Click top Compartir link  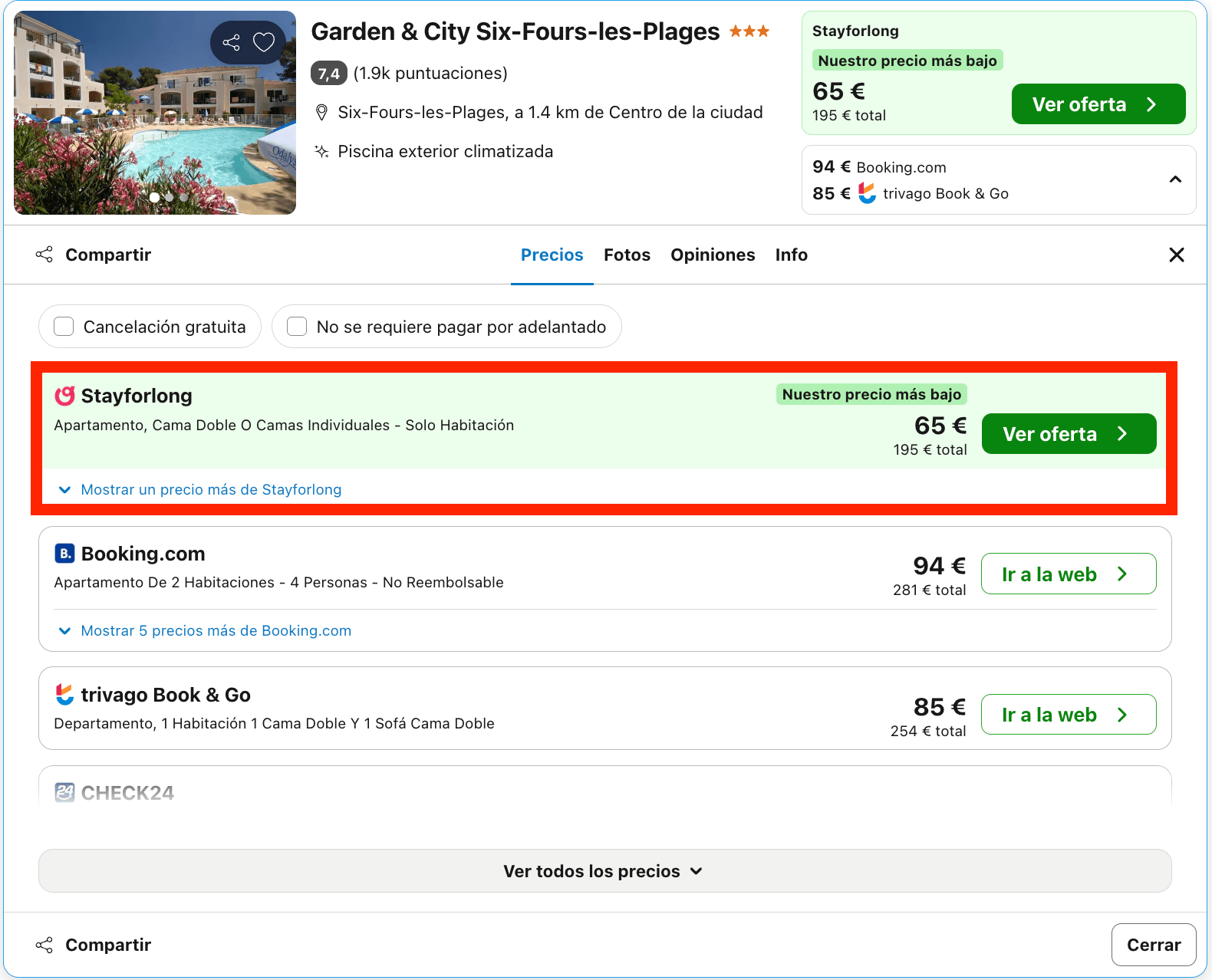tap(108, 255)
